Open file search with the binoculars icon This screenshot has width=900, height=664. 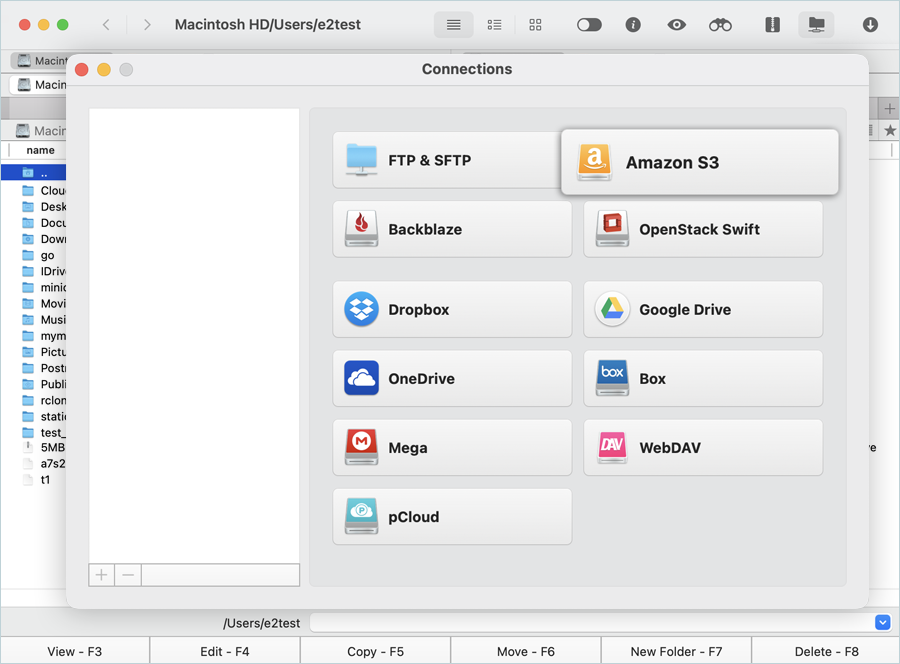[x=720, y=25]
